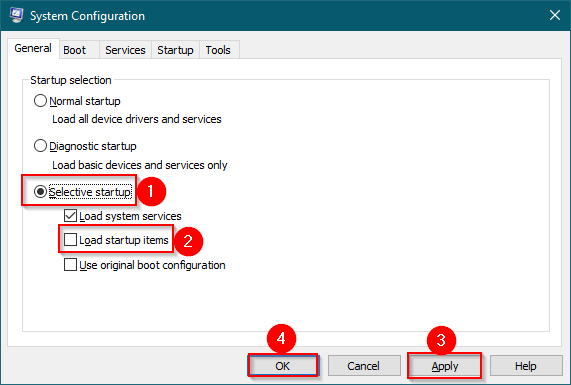This screenshot has width=571, height=385.
Task: Click the 'System Configuration' window title text
Action: (87, 16)
